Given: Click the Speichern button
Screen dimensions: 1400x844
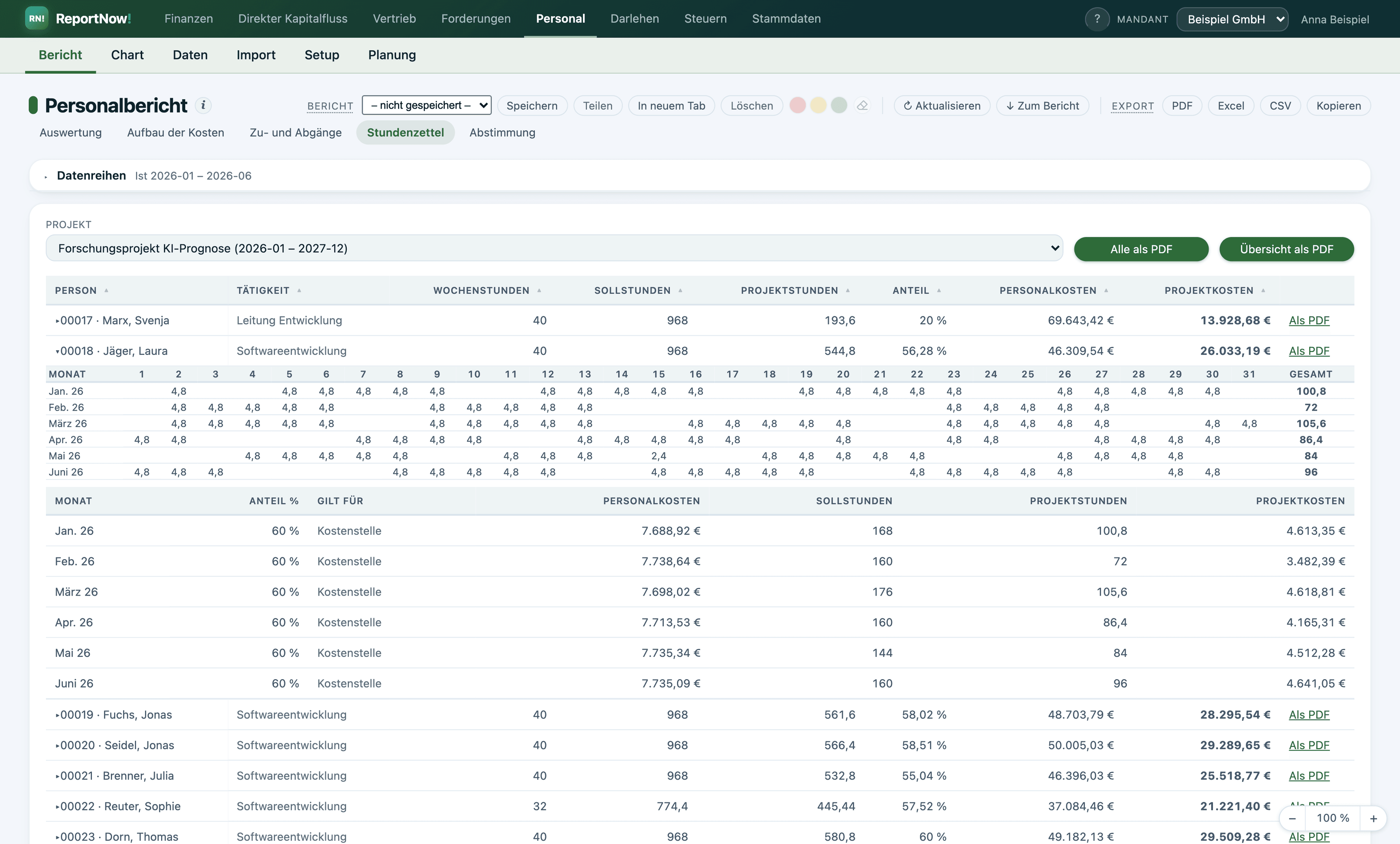Looking at the screenshot, I should tap(532, 106).
